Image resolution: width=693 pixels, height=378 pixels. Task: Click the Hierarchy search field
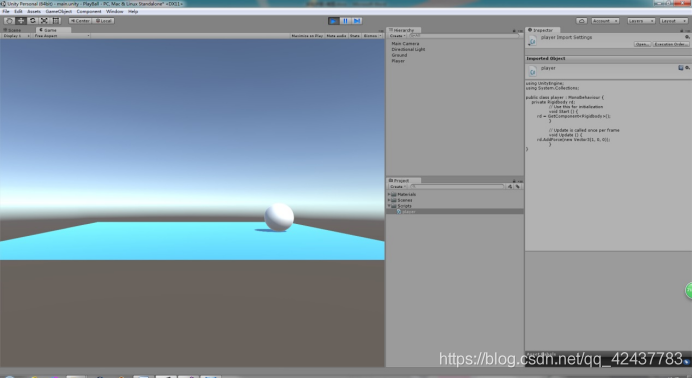pos(464,36)
